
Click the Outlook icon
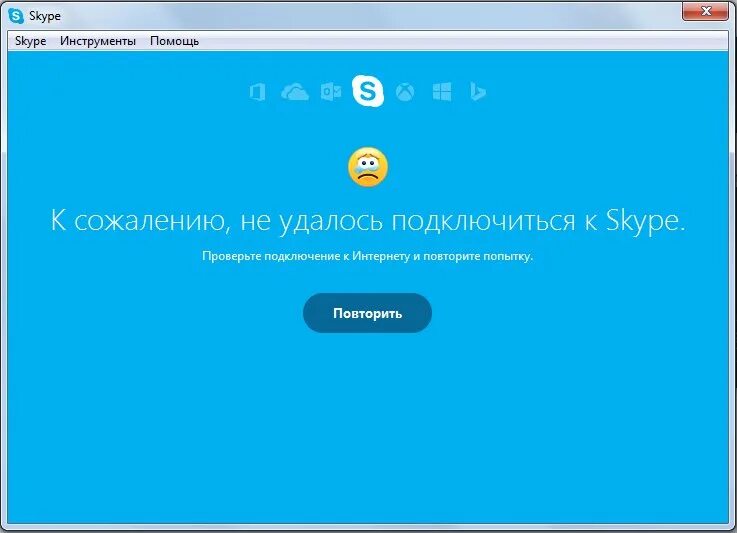(x=331, y=92)
